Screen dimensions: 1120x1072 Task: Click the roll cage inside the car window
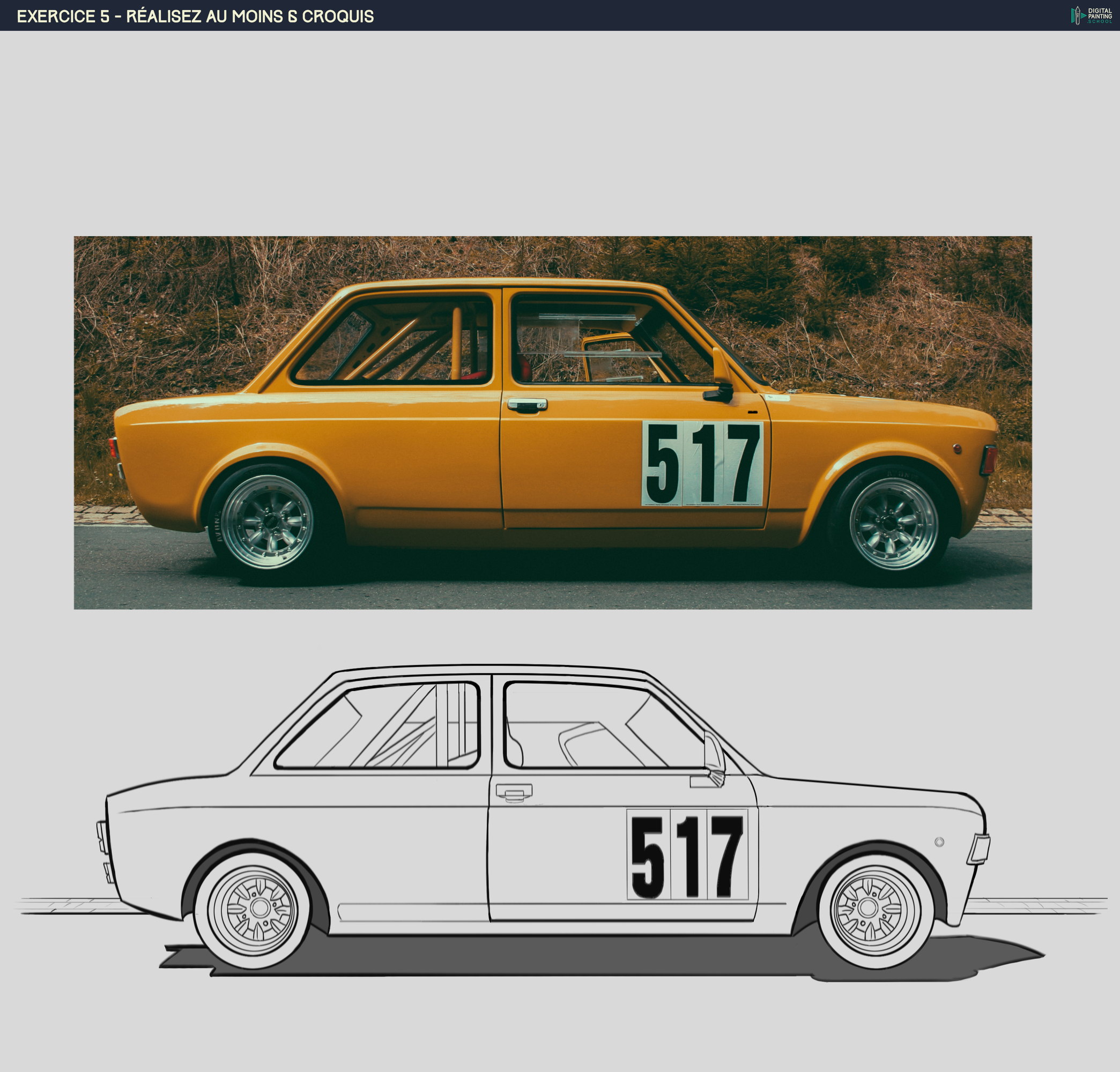point(400,343)
